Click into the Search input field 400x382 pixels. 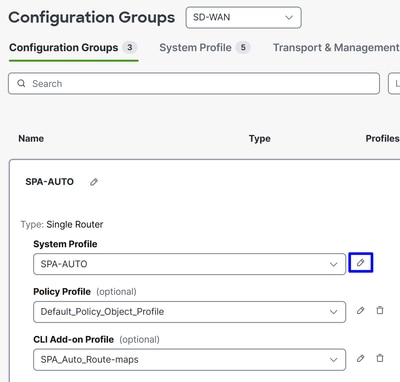tap(194, 83)
